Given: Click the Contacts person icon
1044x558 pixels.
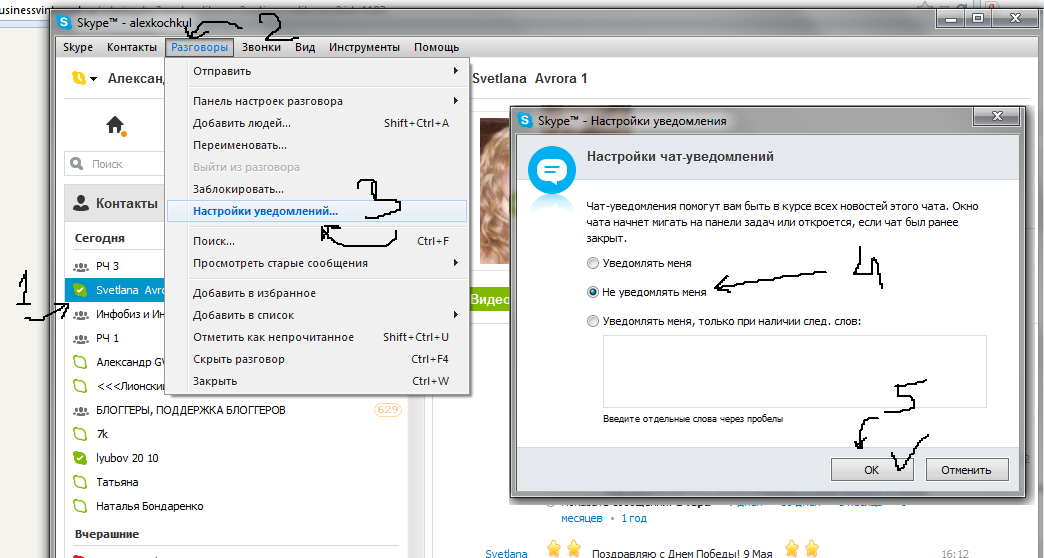Looking at the screenshot, I should 81,203.
